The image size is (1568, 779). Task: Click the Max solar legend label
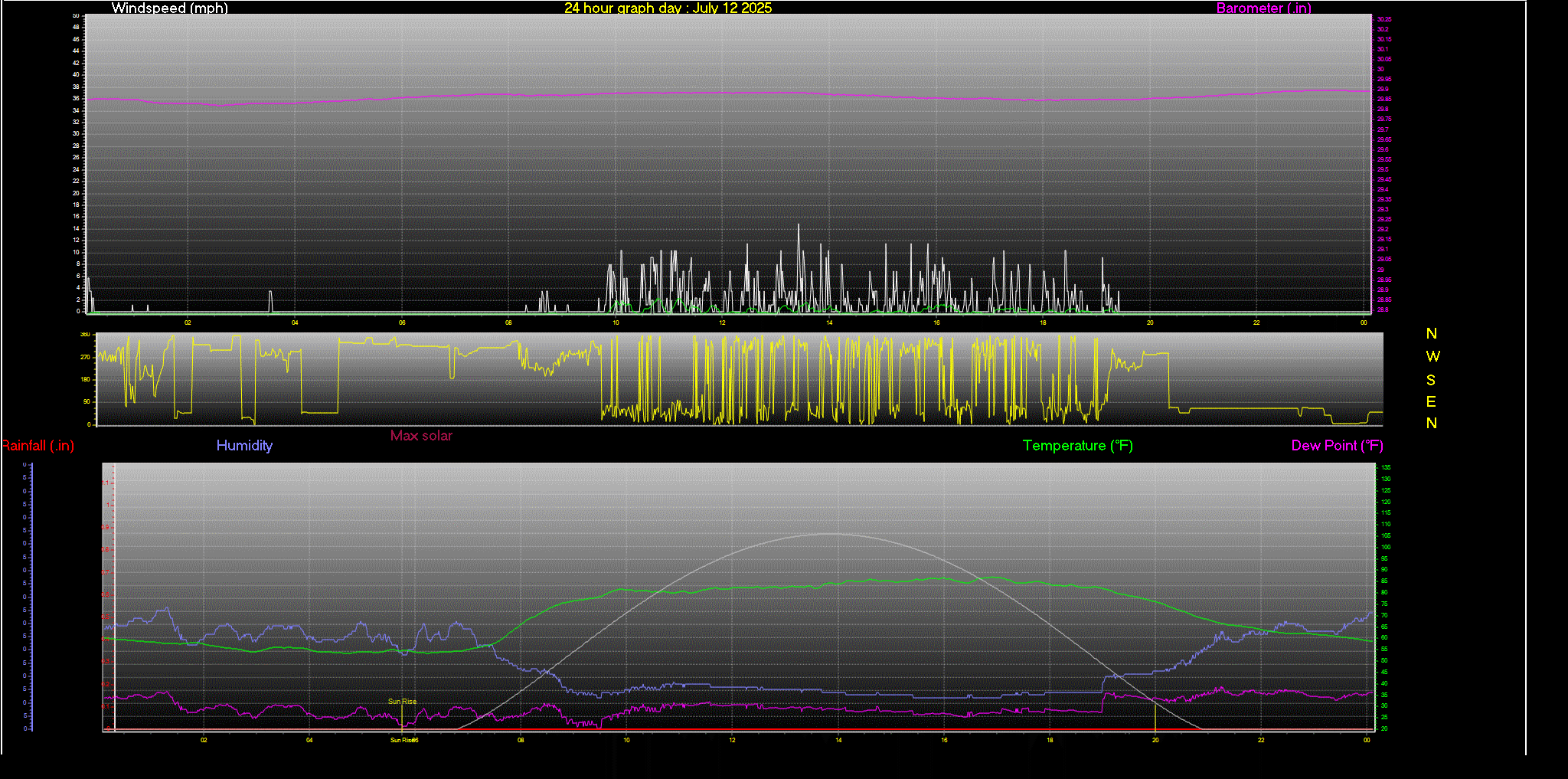[x=421, y=435]
